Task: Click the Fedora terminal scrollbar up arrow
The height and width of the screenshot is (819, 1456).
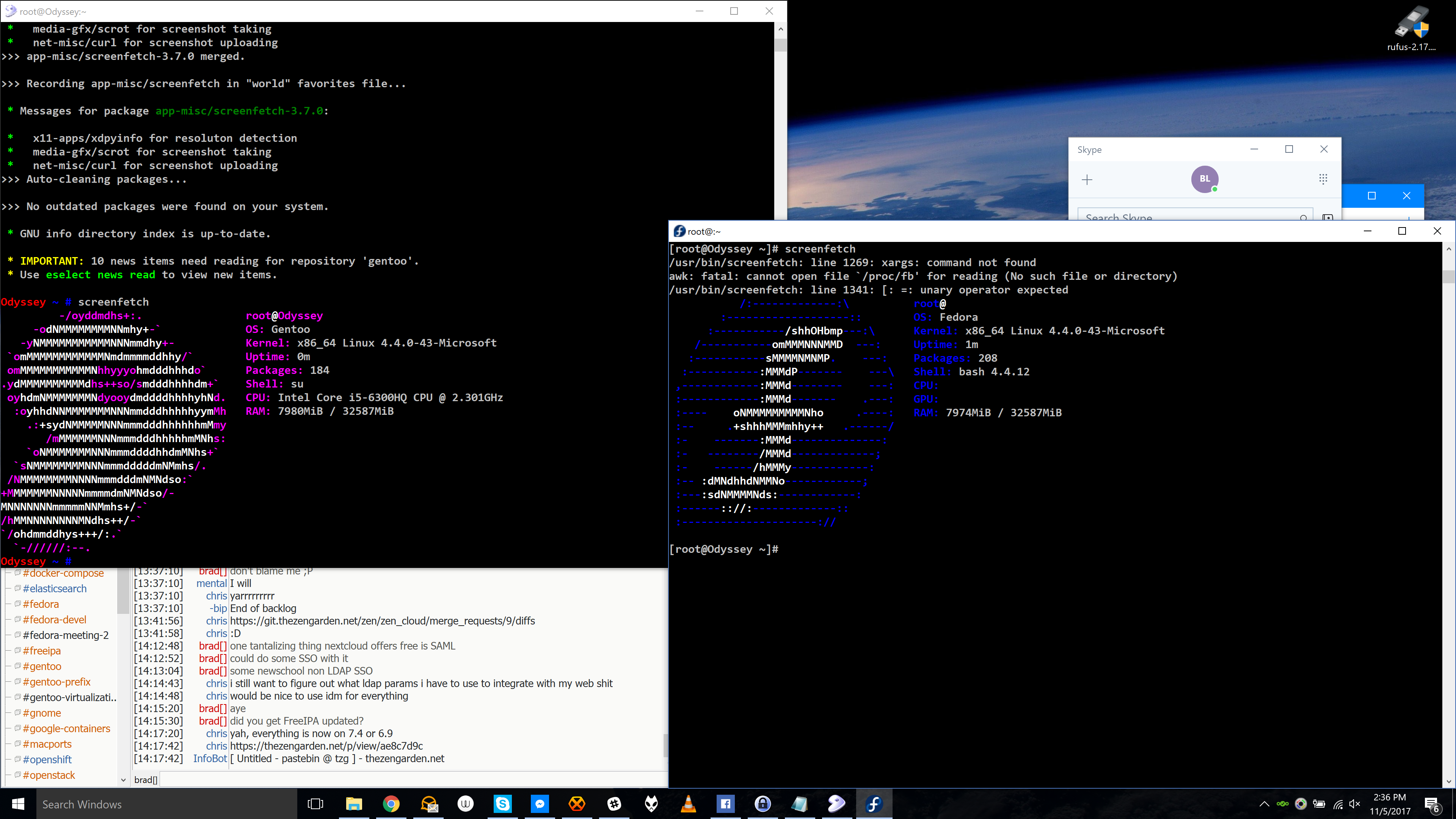Action: 1449,249
